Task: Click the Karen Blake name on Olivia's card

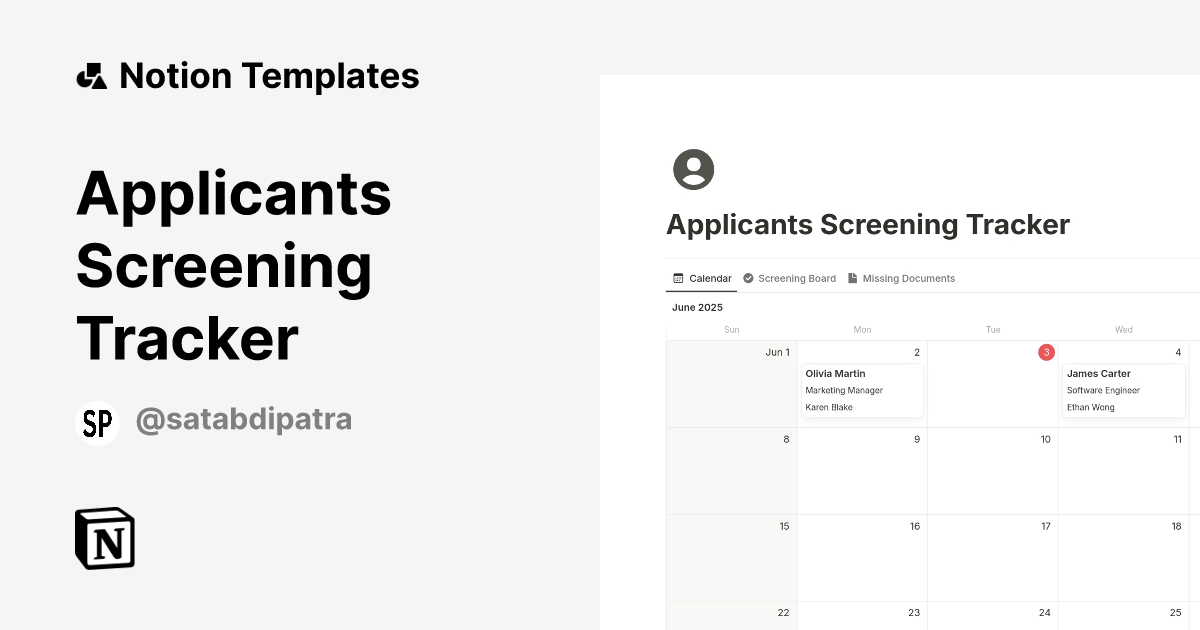Action: [x=829, y=407]
